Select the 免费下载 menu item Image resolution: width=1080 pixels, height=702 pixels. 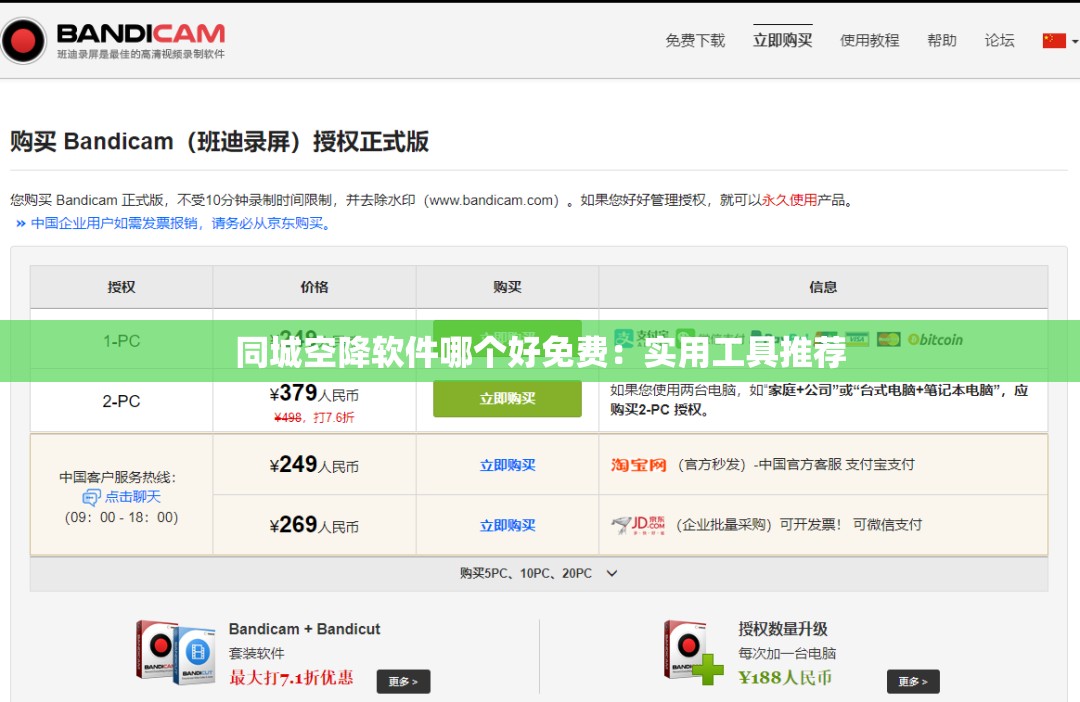694,41
